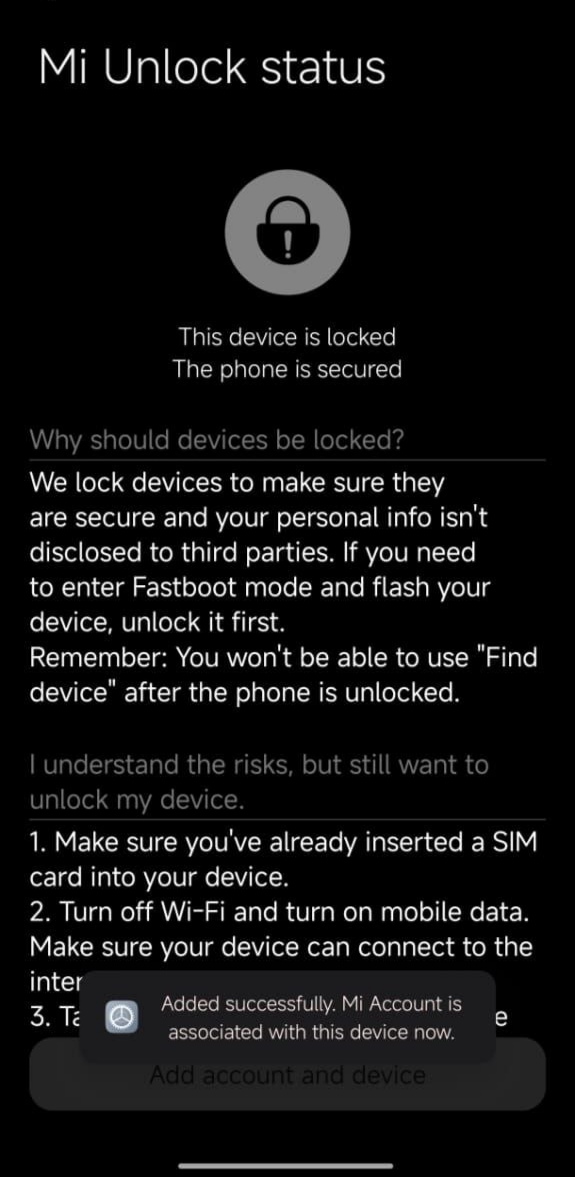Tap step 1 about inserting SIM card
The height and width of the screenshot is (1177, 575).
tap(284, 859)
